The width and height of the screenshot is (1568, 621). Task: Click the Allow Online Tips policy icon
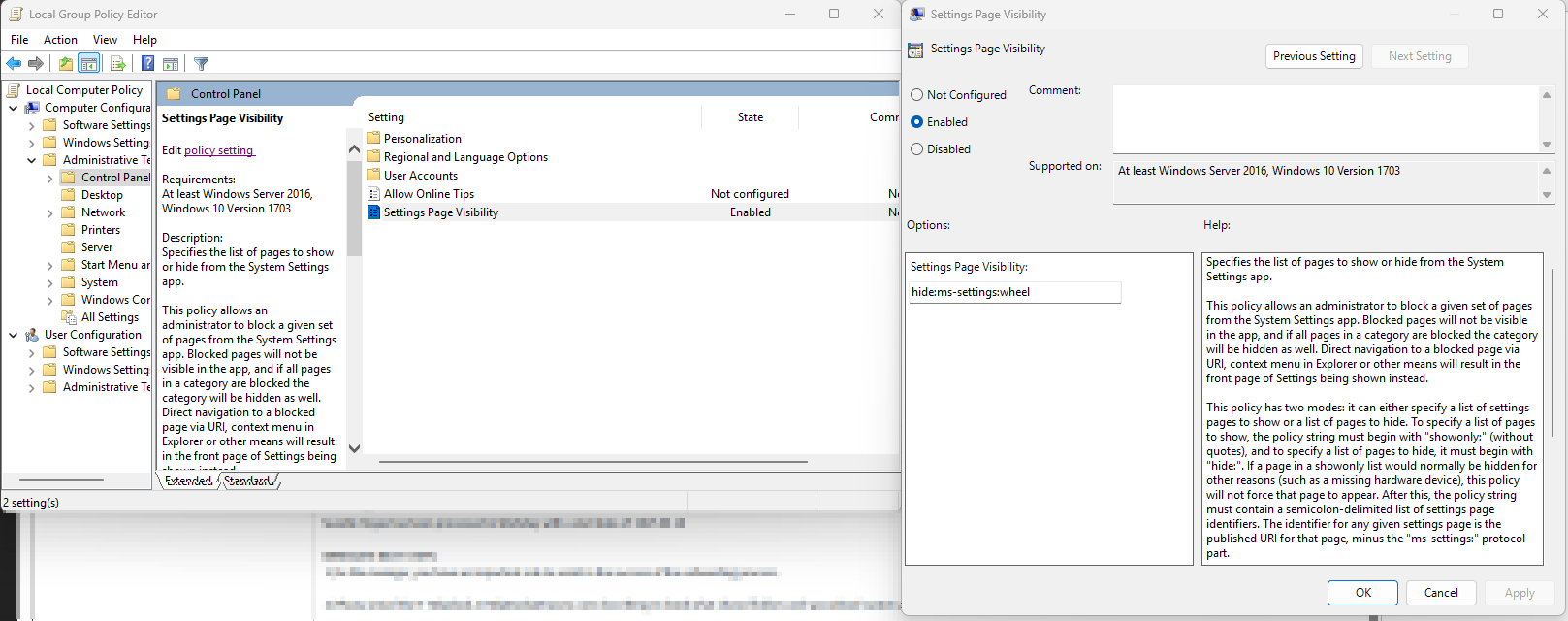(x=373, y=193)
